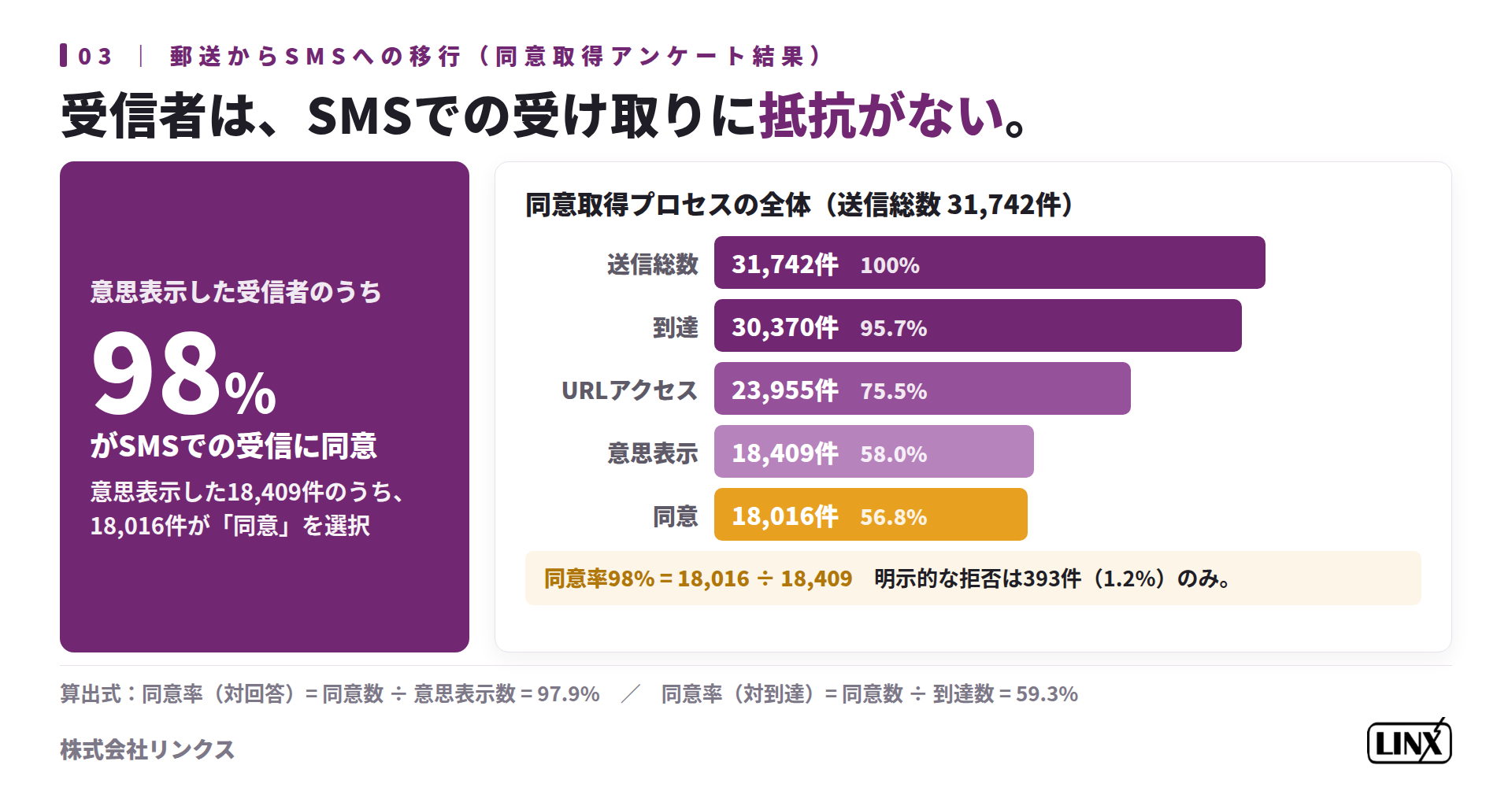
Task: Click the 株式会社リンクス footer text
Action: pos(147,749)
